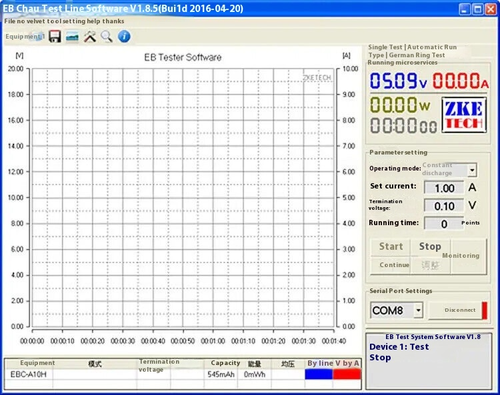Click the Serial Port Settings group label
The height and width of the screenshot is (395, 500).
[x=401, y=291]
